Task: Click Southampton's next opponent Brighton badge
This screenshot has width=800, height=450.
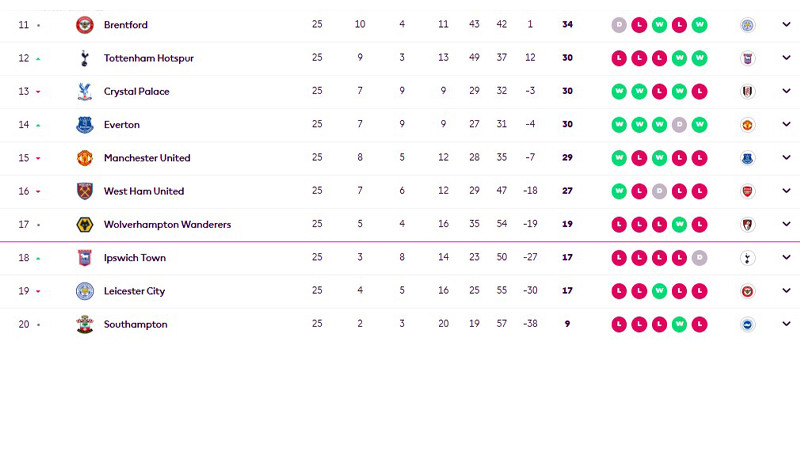Action: pyautogui.click(x=747, y=324)
